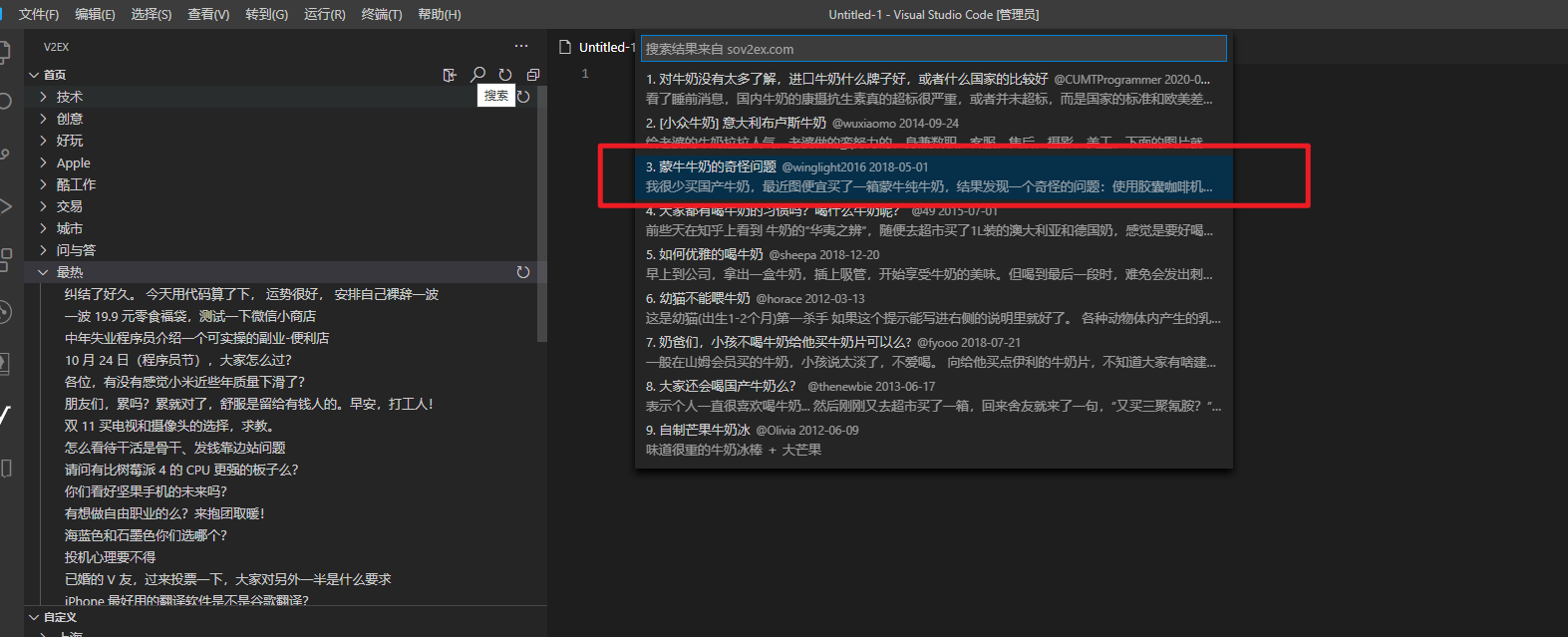Focus the sov2ex.com search results input box
Viewport: 1568px width, 637px height.
click(x=933, y=49)
